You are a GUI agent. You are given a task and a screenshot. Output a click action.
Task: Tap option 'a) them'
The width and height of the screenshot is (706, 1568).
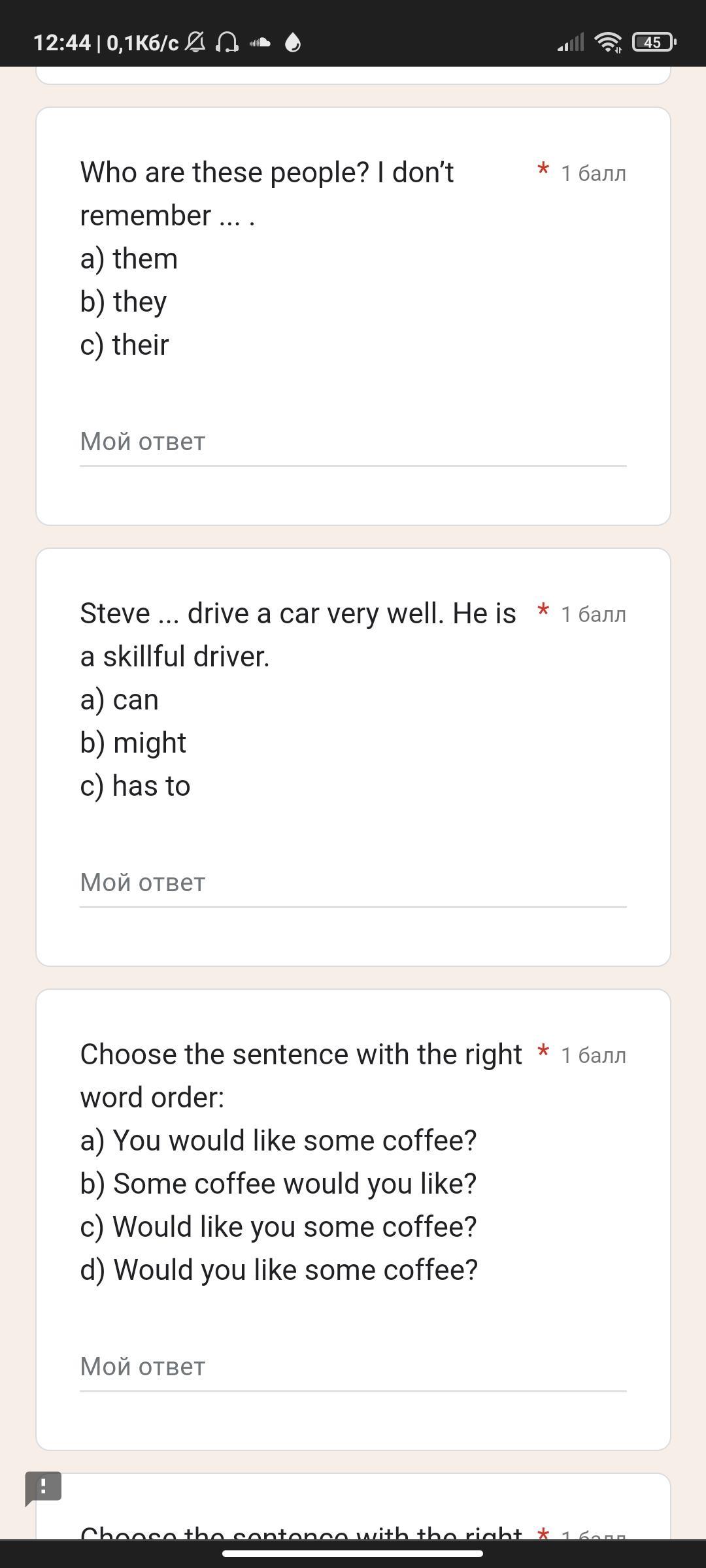click(129, 259)
